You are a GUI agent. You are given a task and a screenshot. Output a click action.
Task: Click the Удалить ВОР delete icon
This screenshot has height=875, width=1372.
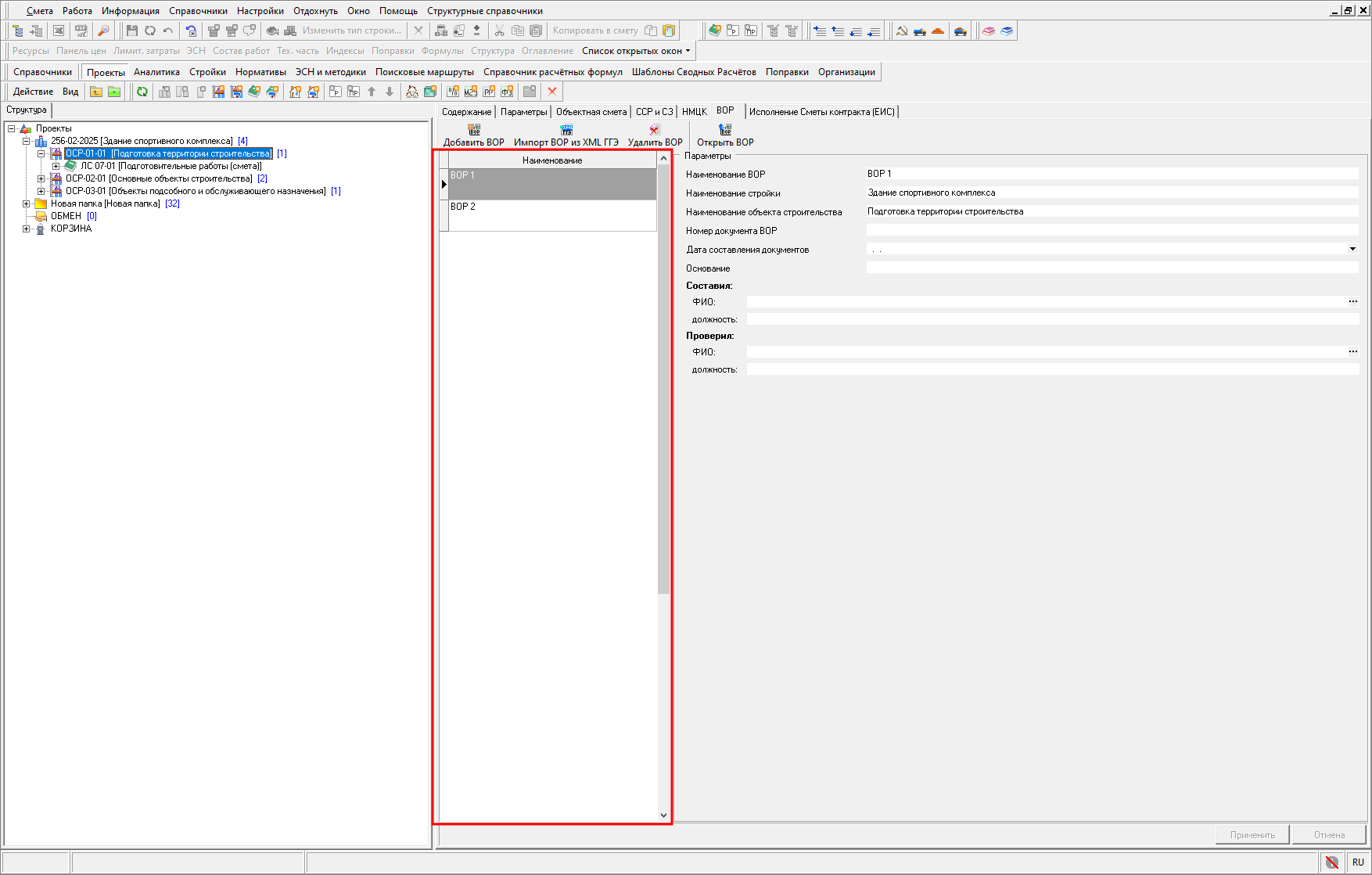pos(655,130)
